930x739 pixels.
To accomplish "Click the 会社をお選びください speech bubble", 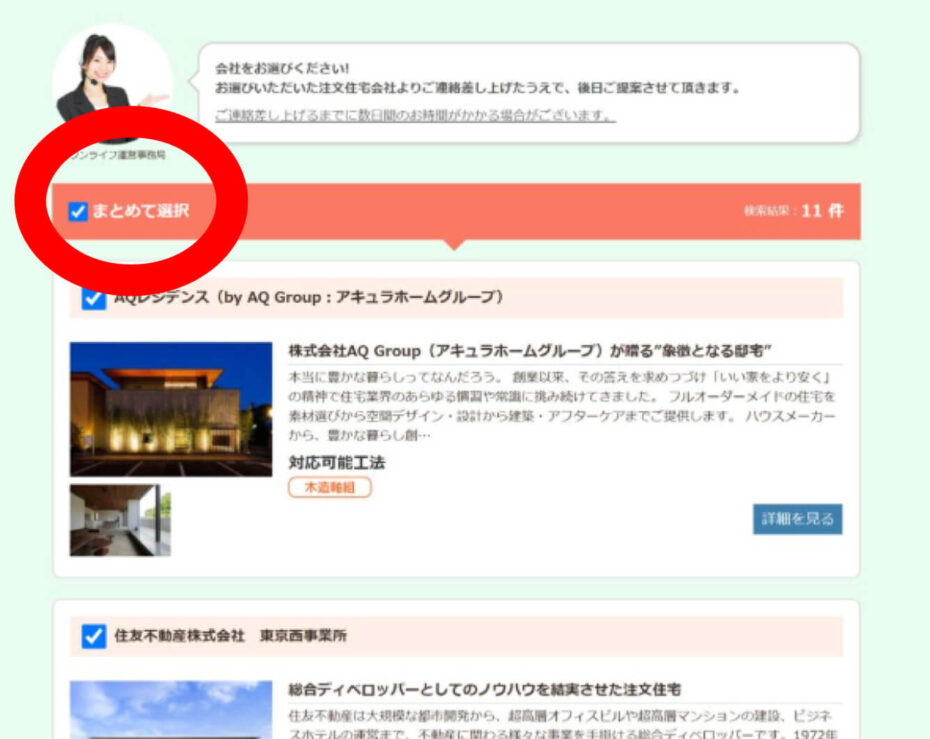I will (528, 92).
